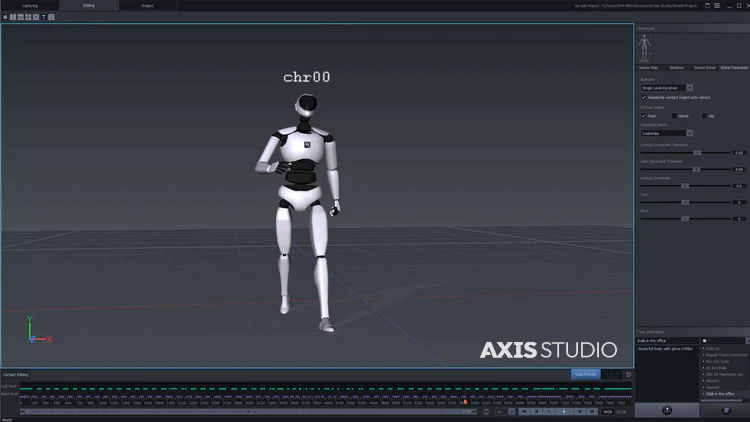The width and height of the screenshot is (750, 422).
Task: Select the 'Push Up' take
Action: 713,349
